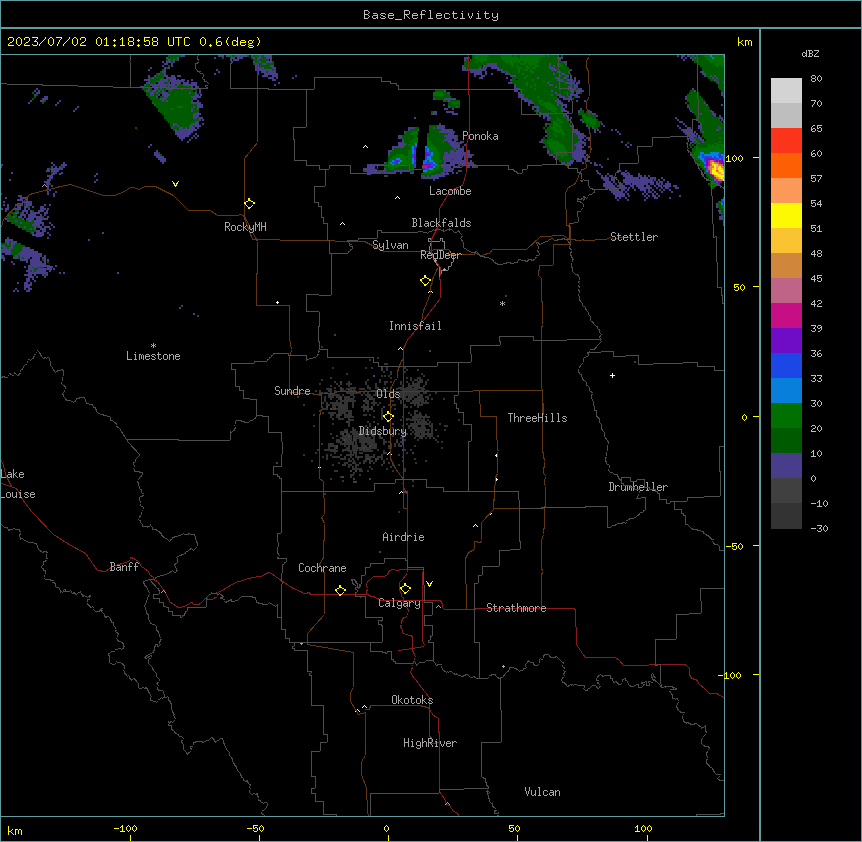Click the yellow diamond marker above Calgary

405,589
